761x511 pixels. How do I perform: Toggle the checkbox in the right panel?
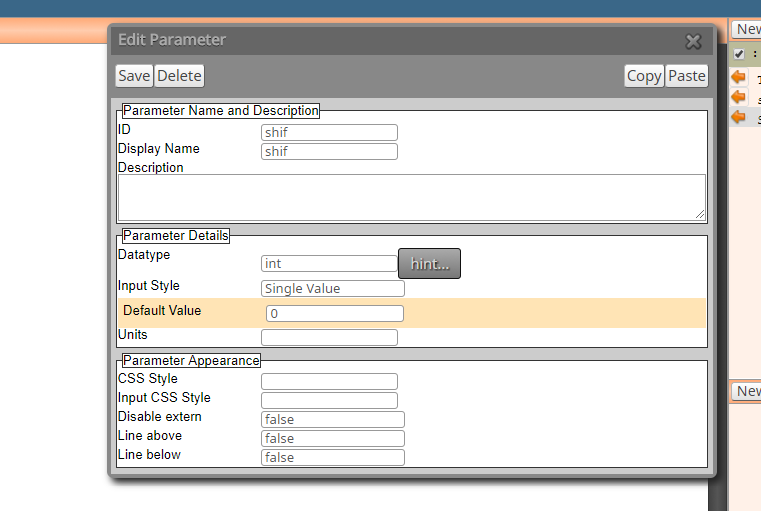[x=739, y=54]
